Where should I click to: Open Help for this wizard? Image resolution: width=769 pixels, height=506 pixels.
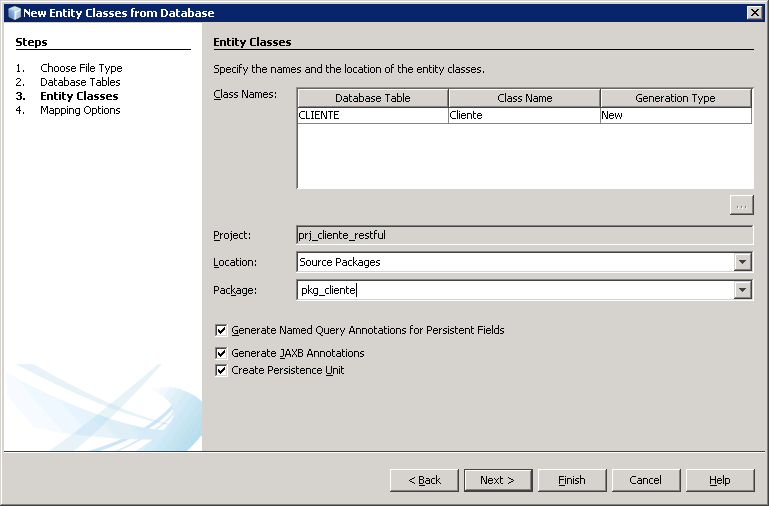click(x=719, y=480)
